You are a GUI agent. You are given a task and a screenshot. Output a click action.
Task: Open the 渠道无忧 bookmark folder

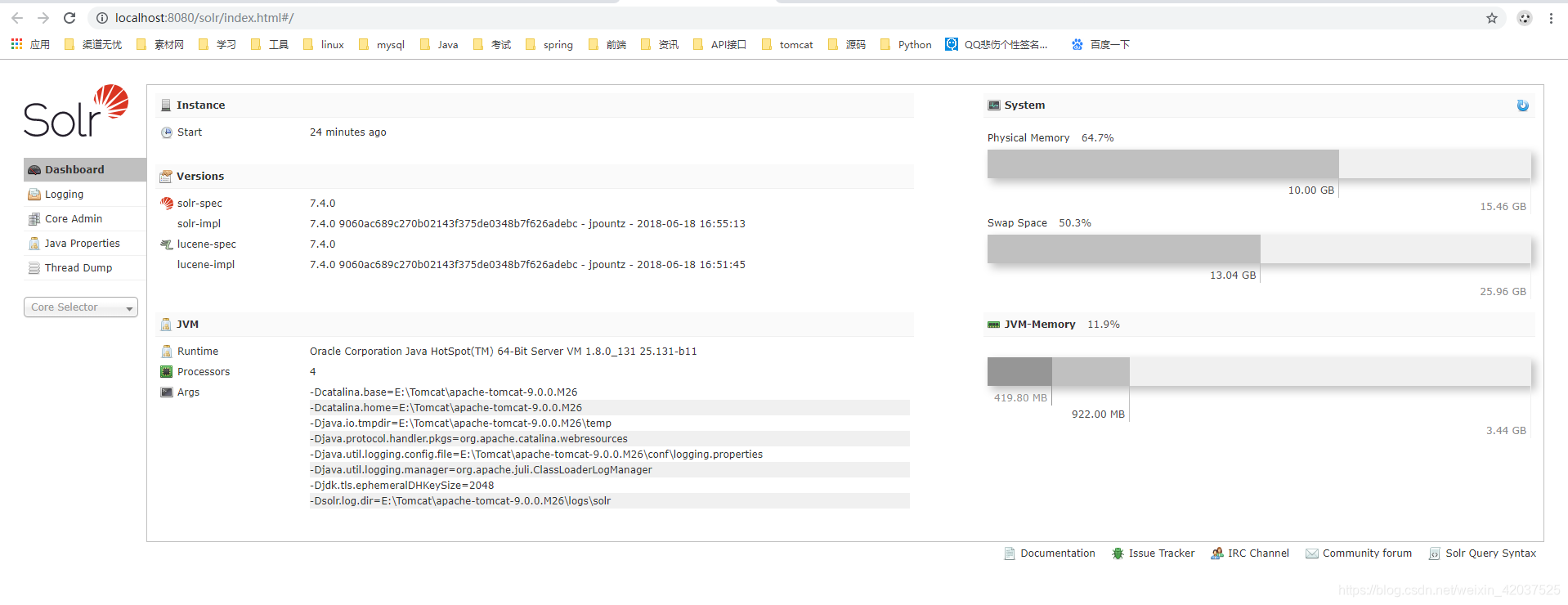pyautogui.click(x=93, y=44)
